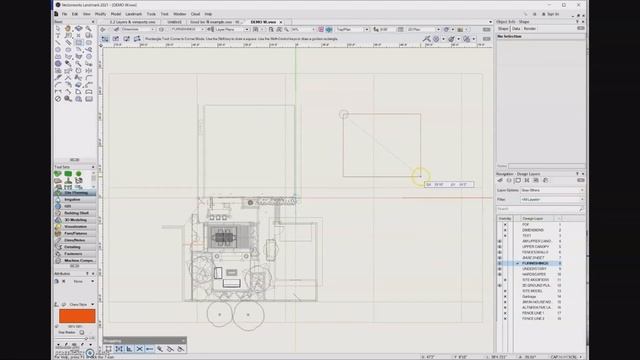Image resolution: width=640 pixels, height=360 pixels.
Task: Toggle Snap to Tangent in Snapping palette
Action: point(180,349)
